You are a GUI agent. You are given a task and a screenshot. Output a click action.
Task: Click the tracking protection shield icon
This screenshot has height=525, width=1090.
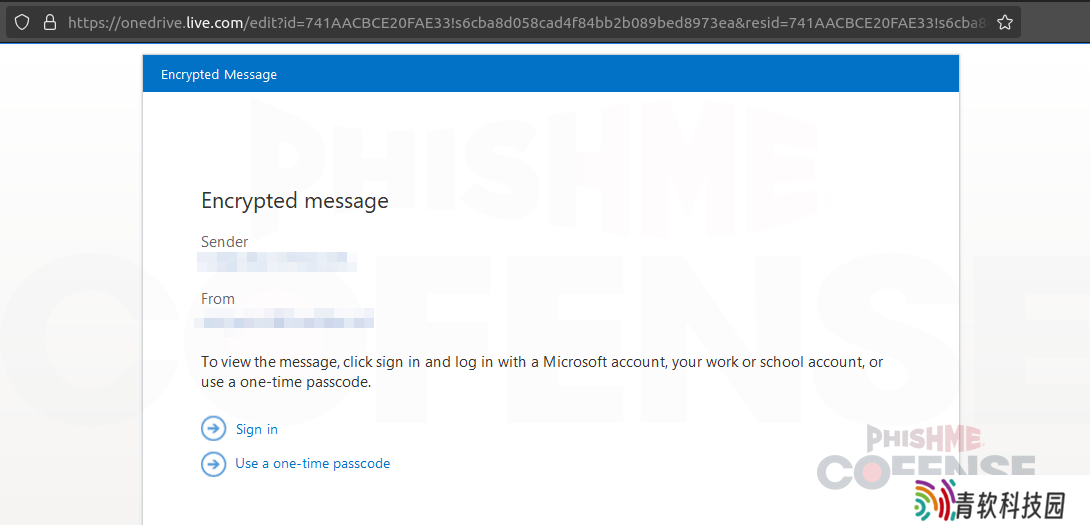[x=22, y=22]
